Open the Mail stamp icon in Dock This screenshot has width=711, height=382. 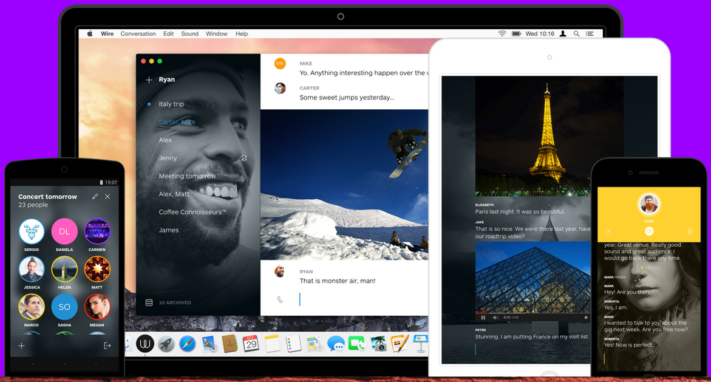[x=209, y=344]
